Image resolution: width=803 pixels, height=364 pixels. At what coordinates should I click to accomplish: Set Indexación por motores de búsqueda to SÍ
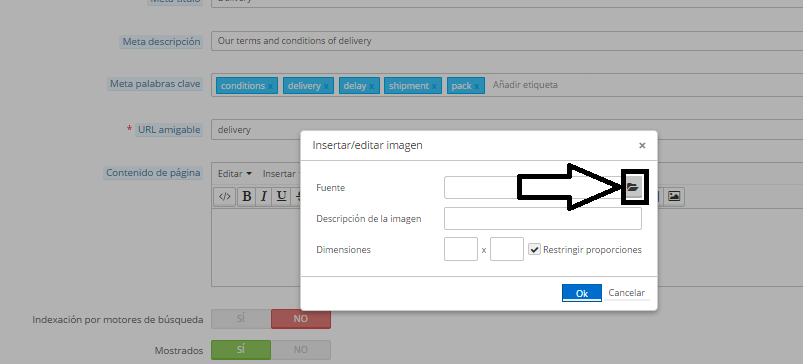(x=241, y=319)
